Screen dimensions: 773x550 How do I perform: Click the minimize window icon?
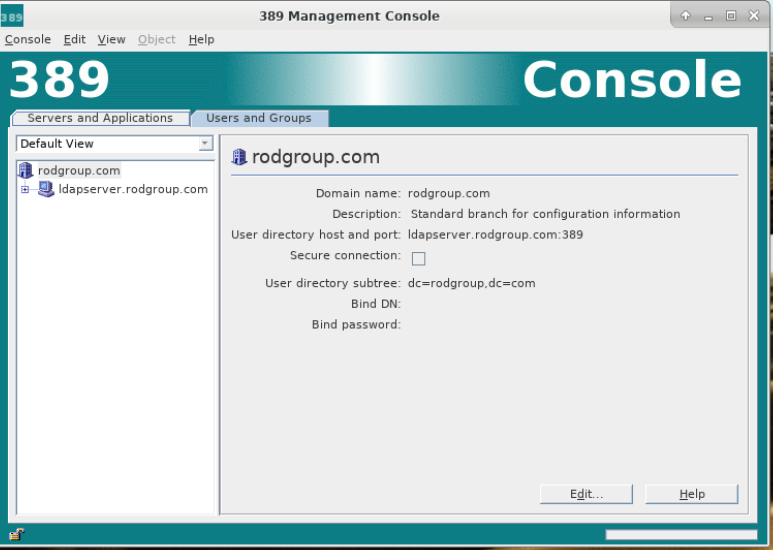(709, 15)
